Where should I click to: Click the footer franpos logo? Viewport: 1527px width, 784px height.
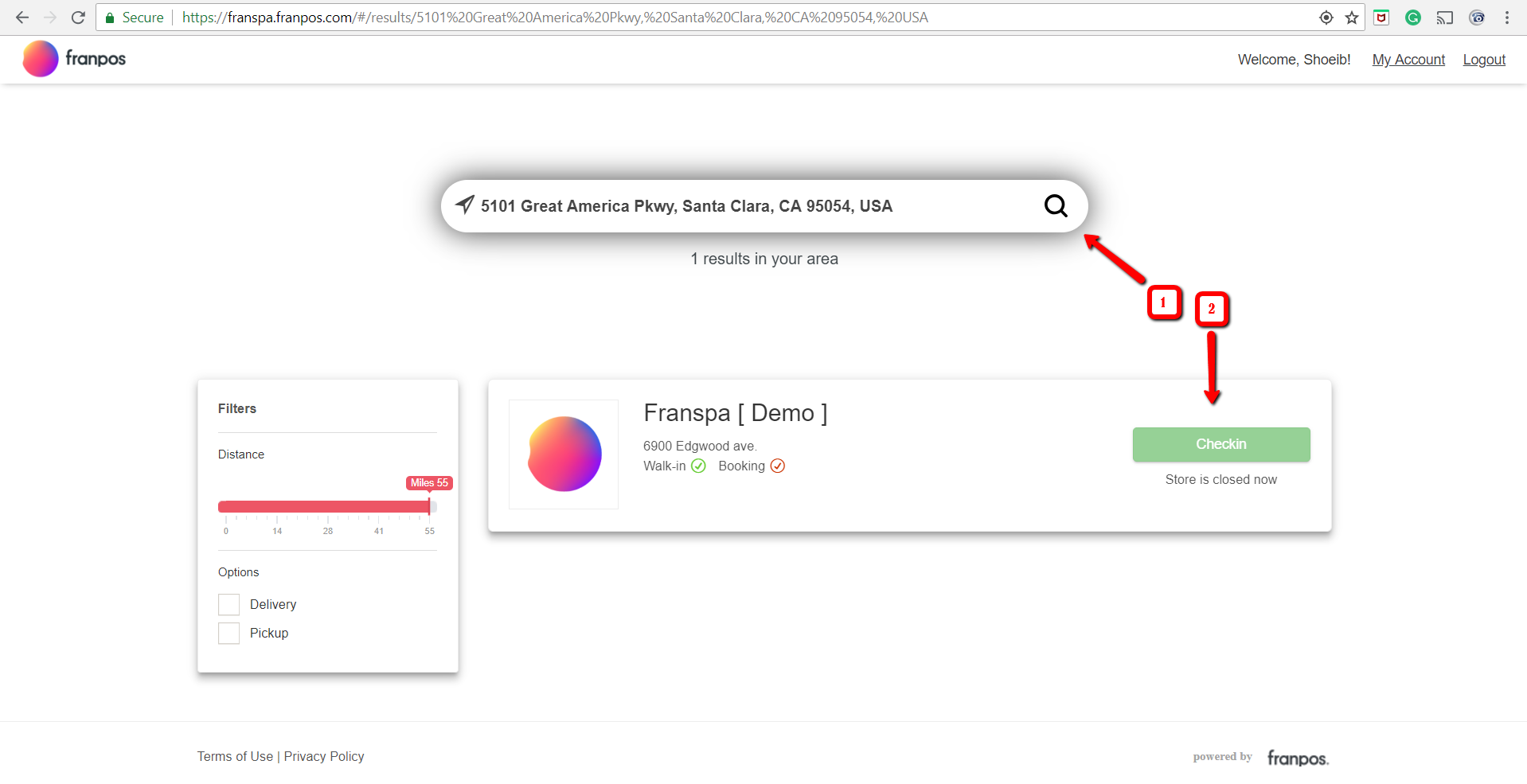point(1298,758)
